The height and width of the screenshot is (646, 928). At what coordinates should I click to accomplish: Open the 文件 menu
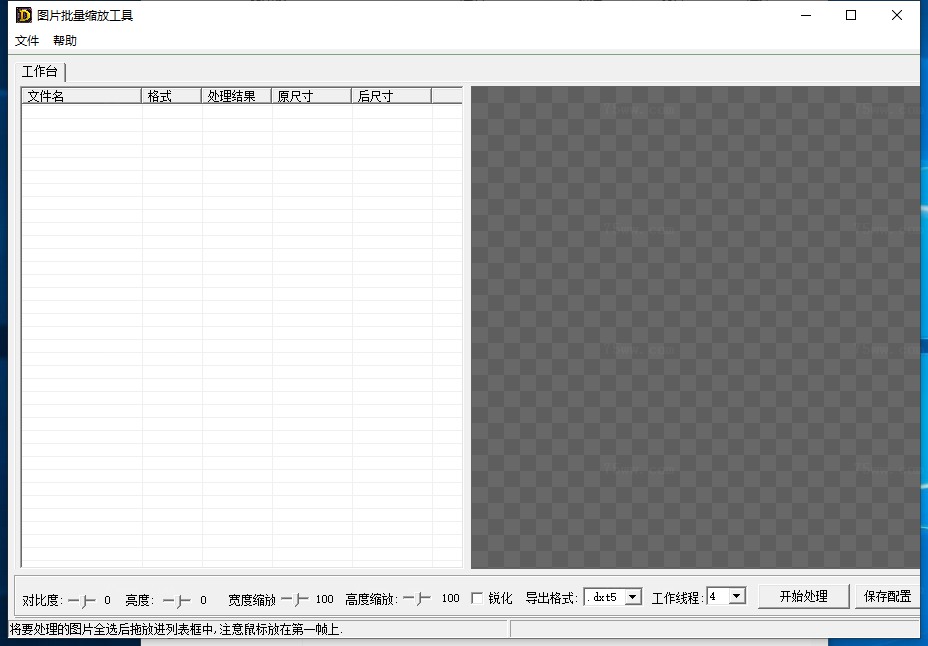[x=27, y=41]
